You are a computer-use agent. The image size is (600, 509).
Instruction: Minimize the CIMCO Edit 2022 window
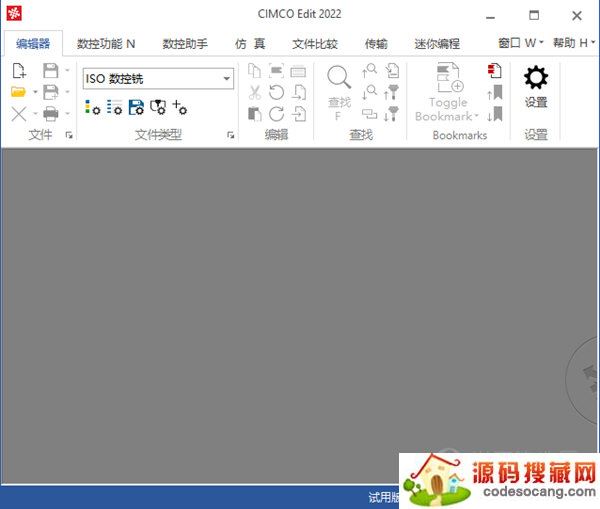click(x=491, y=17)
